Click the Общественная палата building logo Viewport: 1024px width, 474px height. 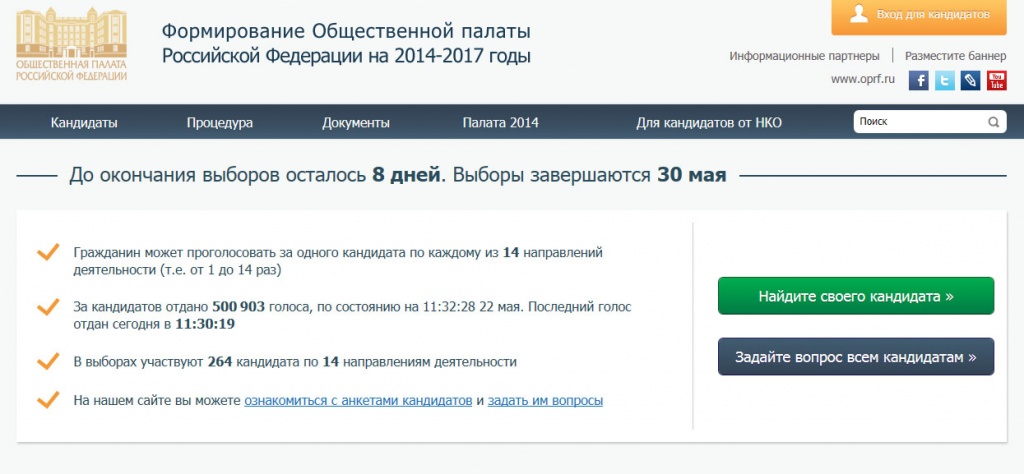[x=71, y=44]
